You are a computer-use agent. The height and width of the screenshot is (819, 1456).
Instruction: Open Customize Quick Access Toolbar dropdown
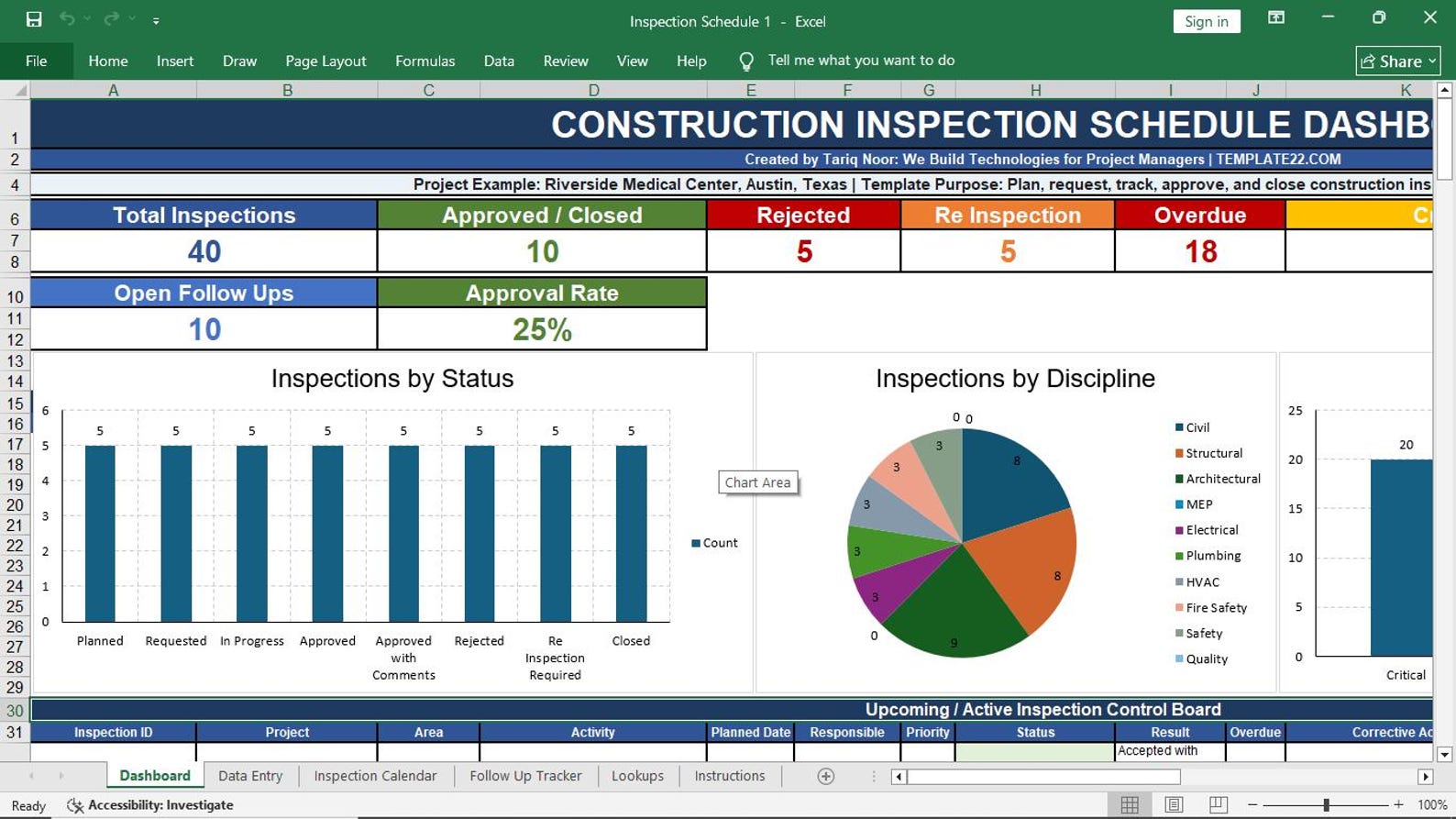click(x=156, y=20)
